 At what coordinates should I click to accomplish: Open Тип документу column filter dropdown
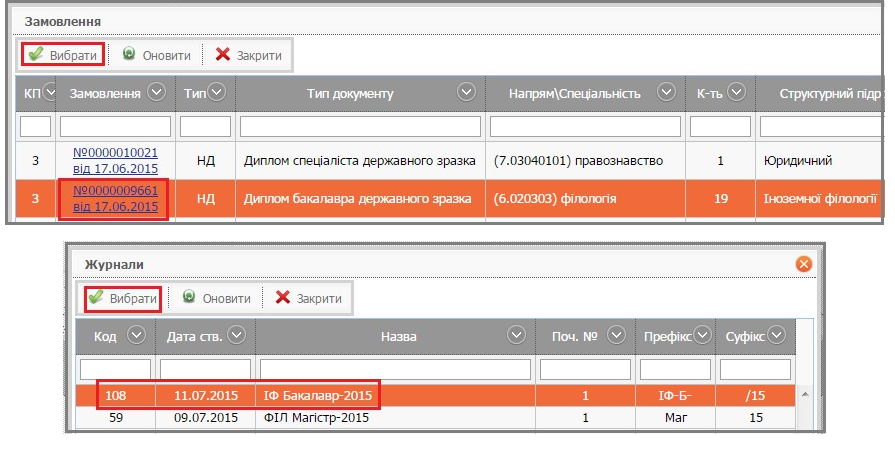click(466, 92)
